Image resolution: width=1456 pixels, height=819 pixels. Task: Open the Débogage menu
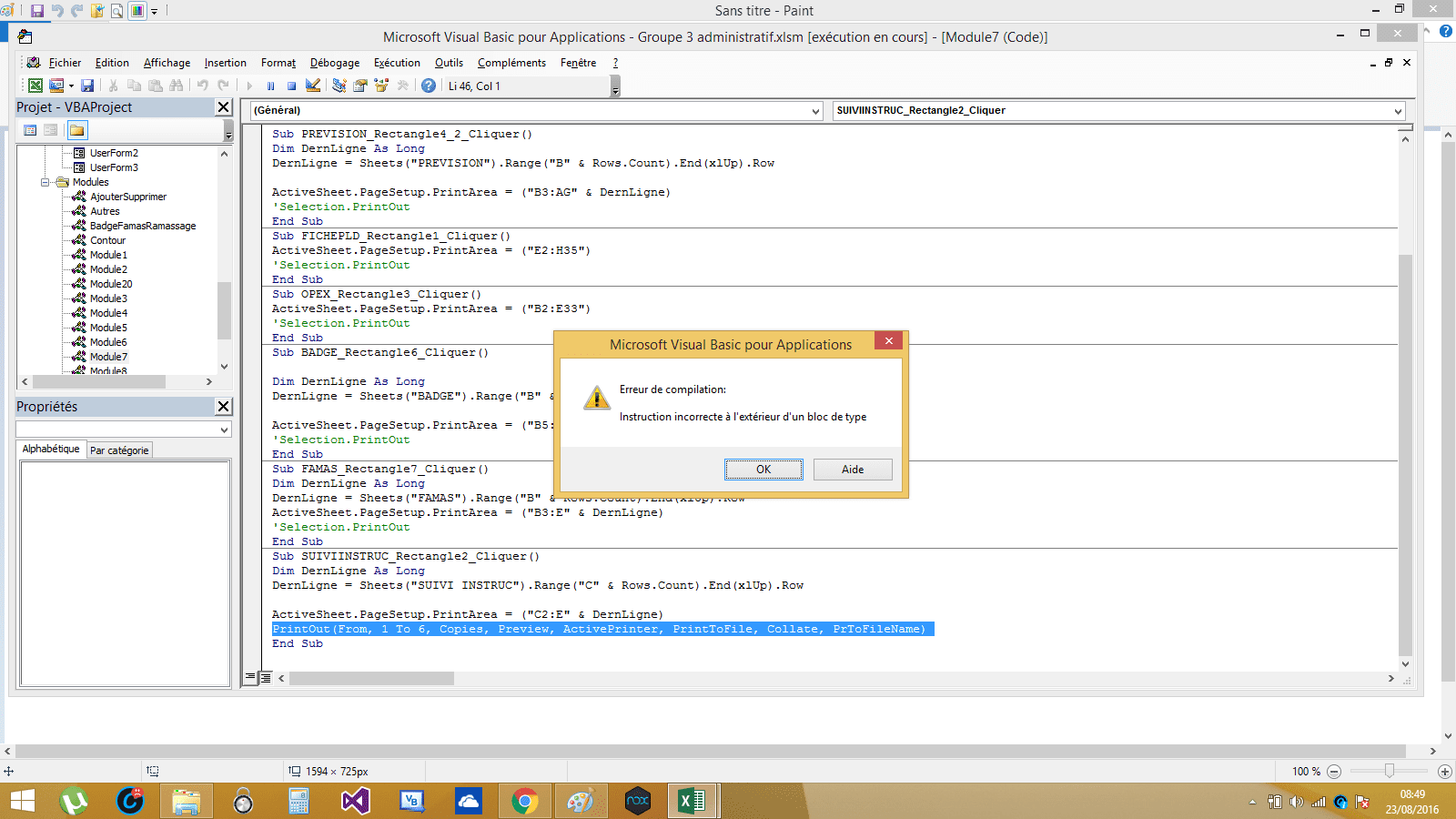click(334, 63)
